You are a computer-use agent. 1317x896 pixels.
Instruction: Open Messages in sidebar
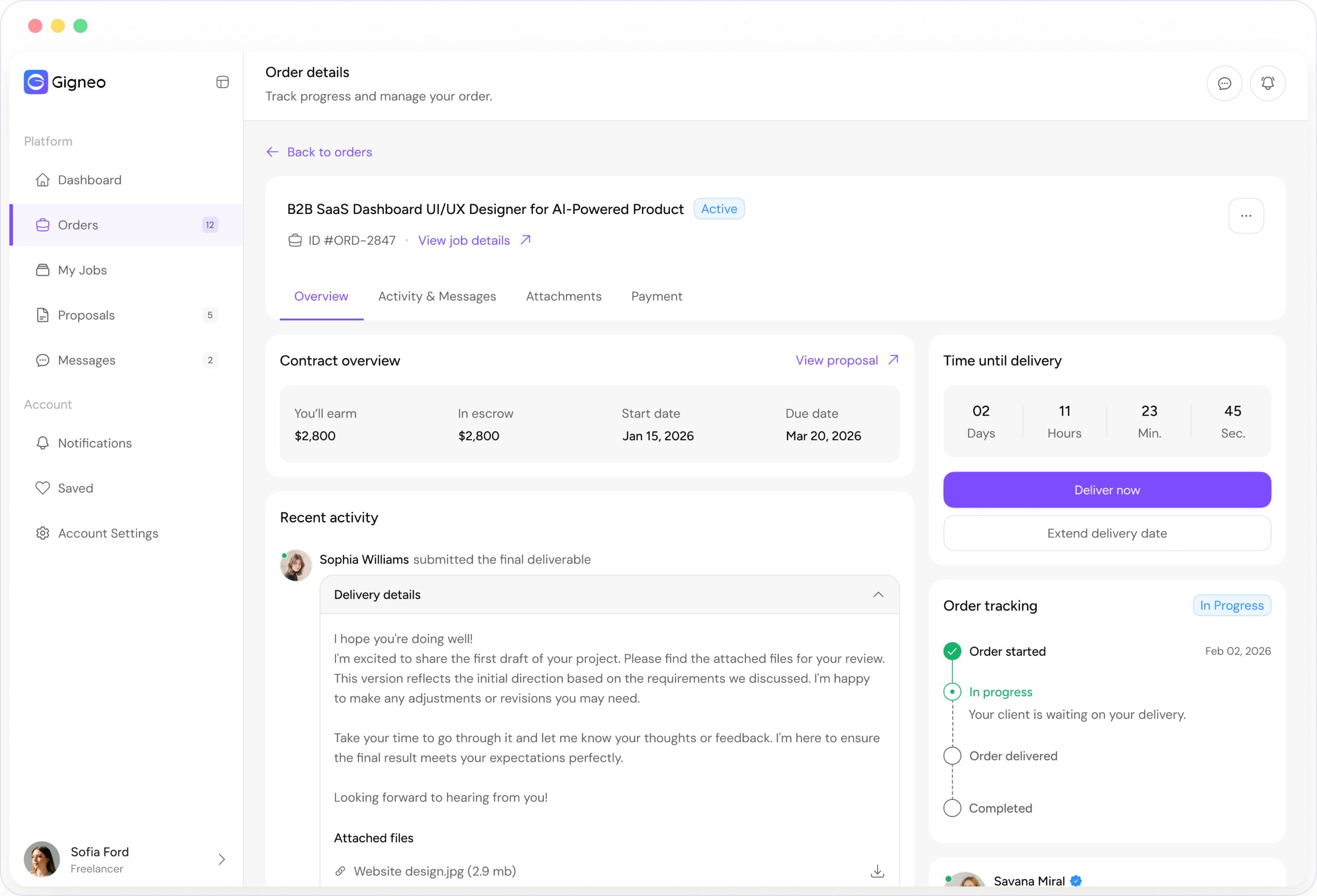click(127, 361)
